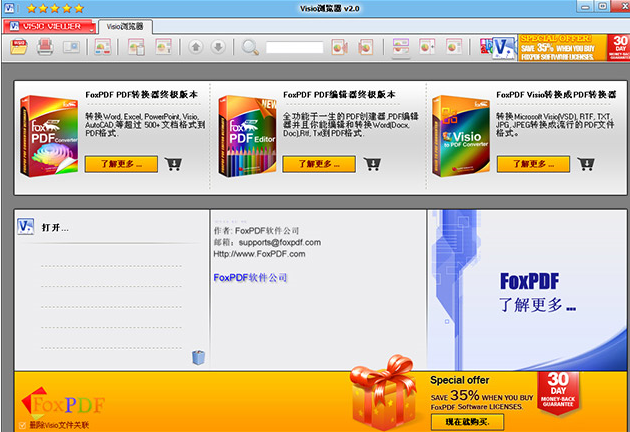
Task: Click the email supports@foxpdf.com
Action: pyautogui.click(x=280, y=242)
